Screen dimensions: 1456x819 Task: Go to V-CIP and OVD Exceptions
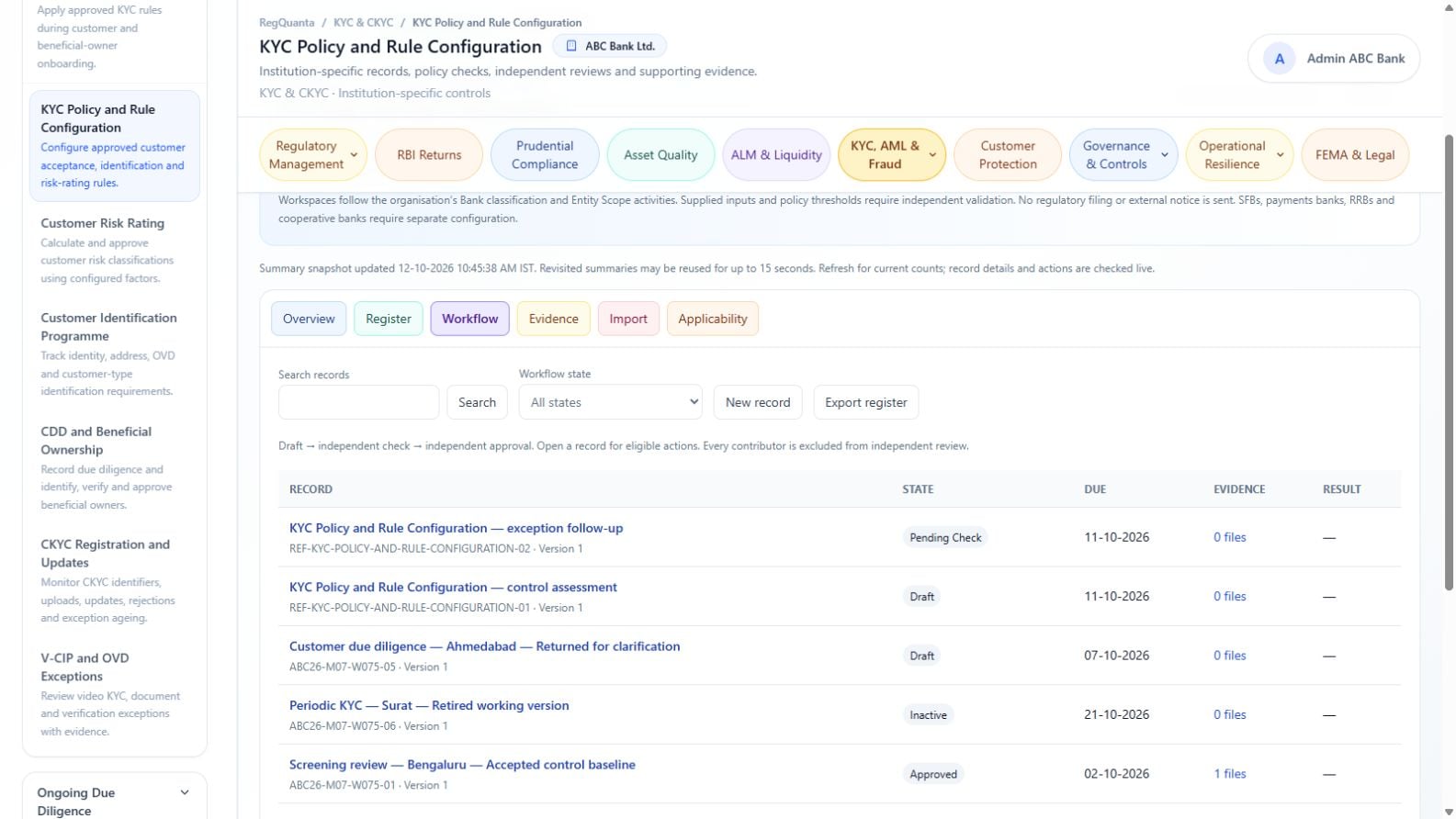tap(115, 694)
